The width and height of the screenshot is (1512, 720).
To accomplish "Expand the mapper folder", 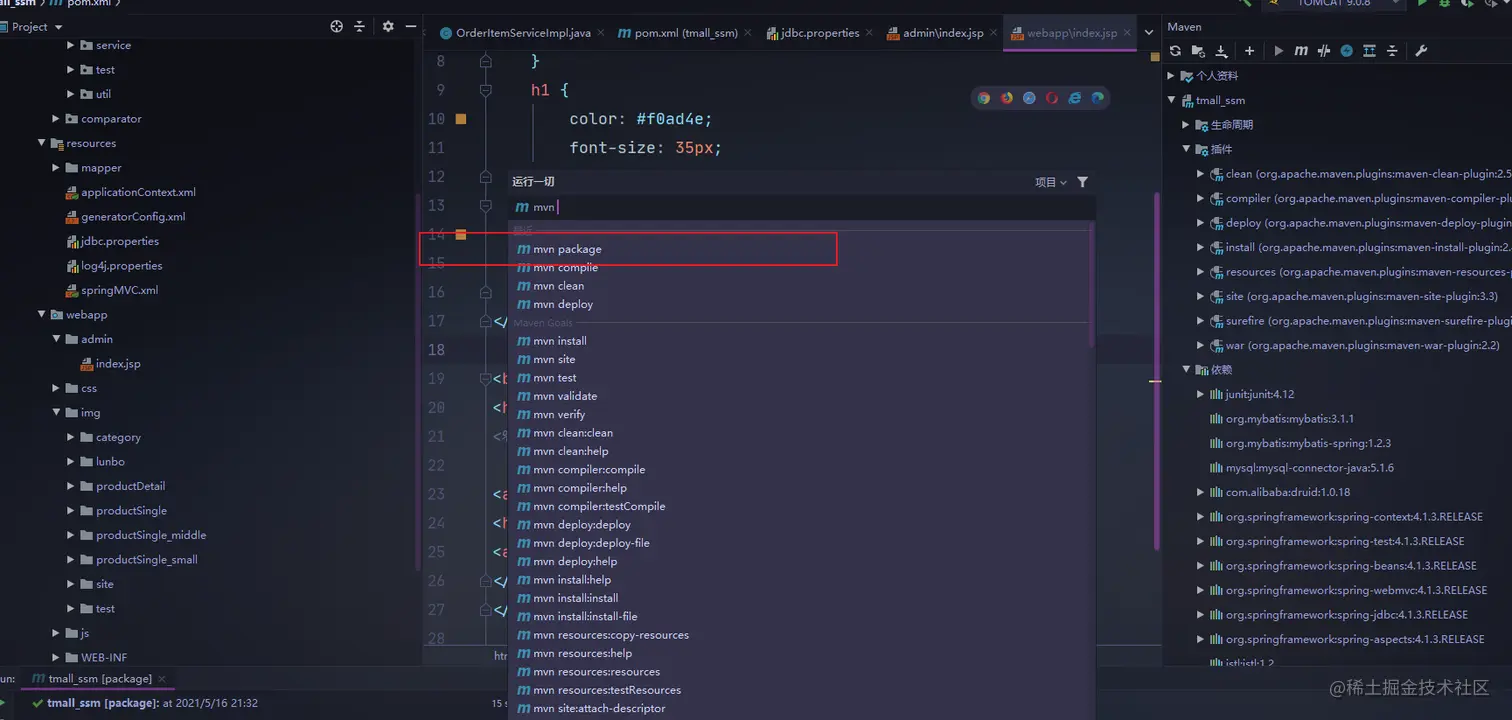I will (x=57, y=168).
